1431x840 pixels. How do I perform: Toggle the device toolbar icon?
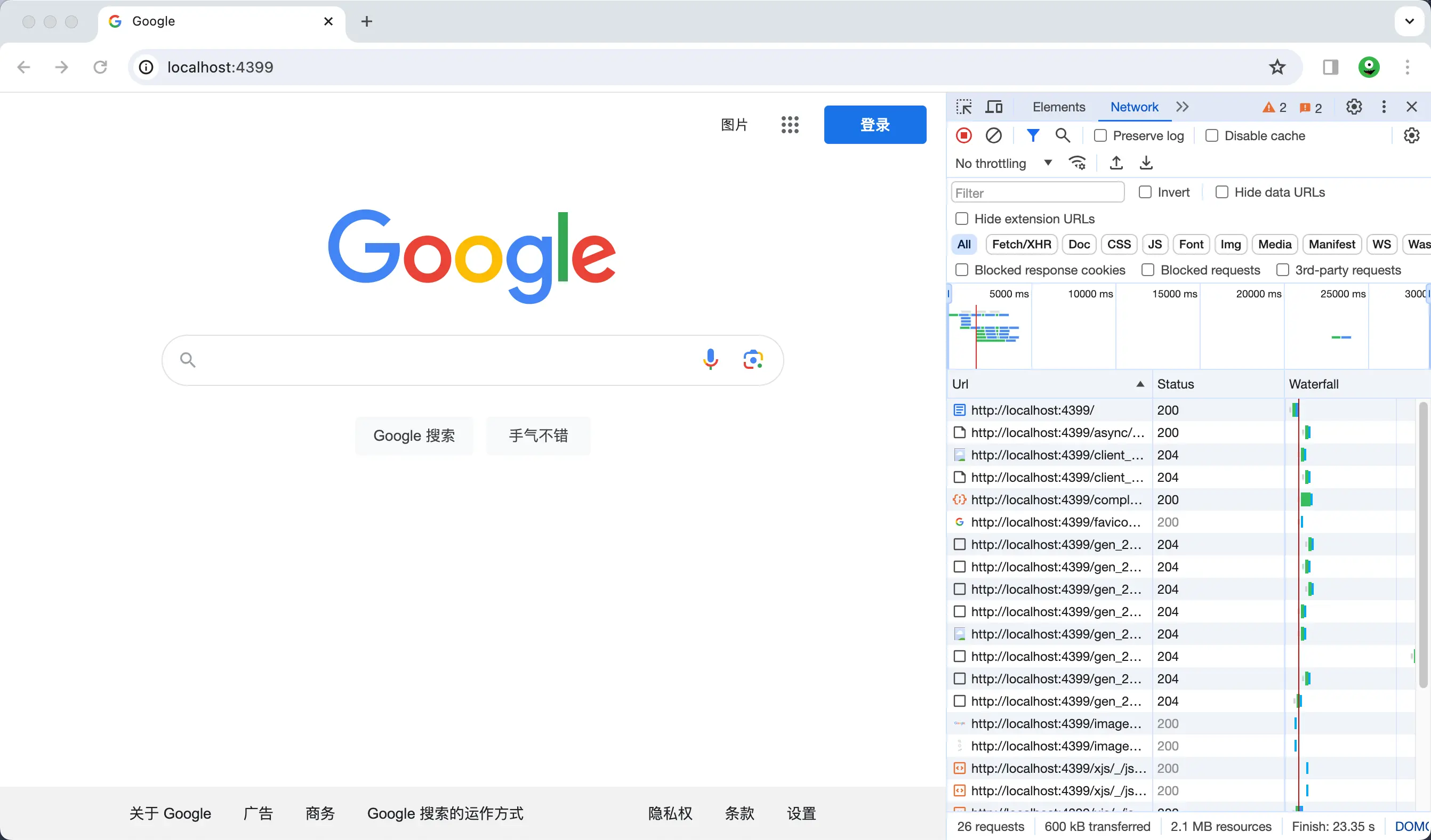(994, 107)
